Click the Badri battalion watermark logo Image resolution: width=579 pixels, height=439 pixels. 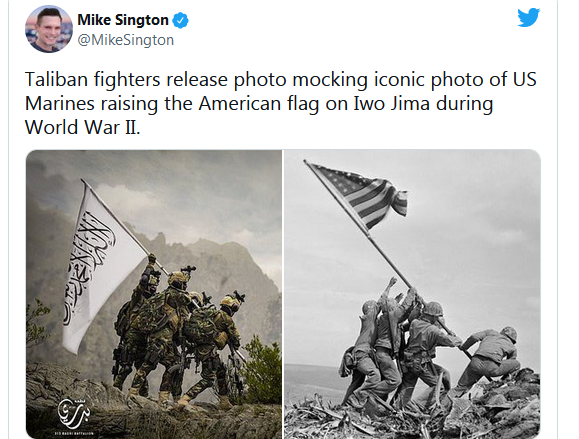click(x=74, y=413)
